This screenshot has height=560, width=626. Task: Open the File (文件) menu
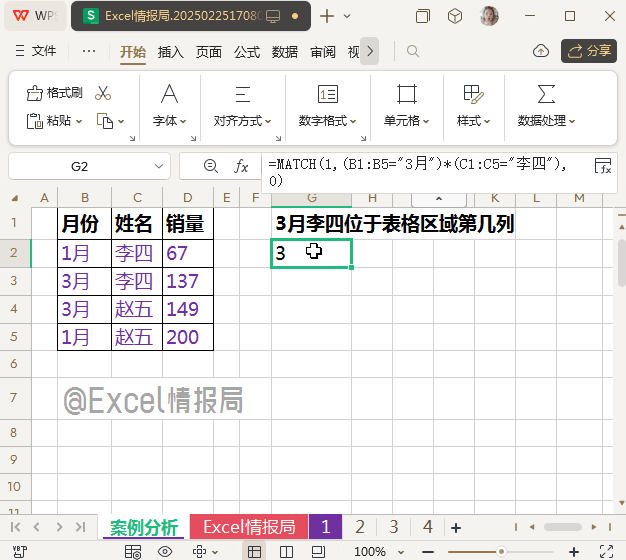pos(37,51)
